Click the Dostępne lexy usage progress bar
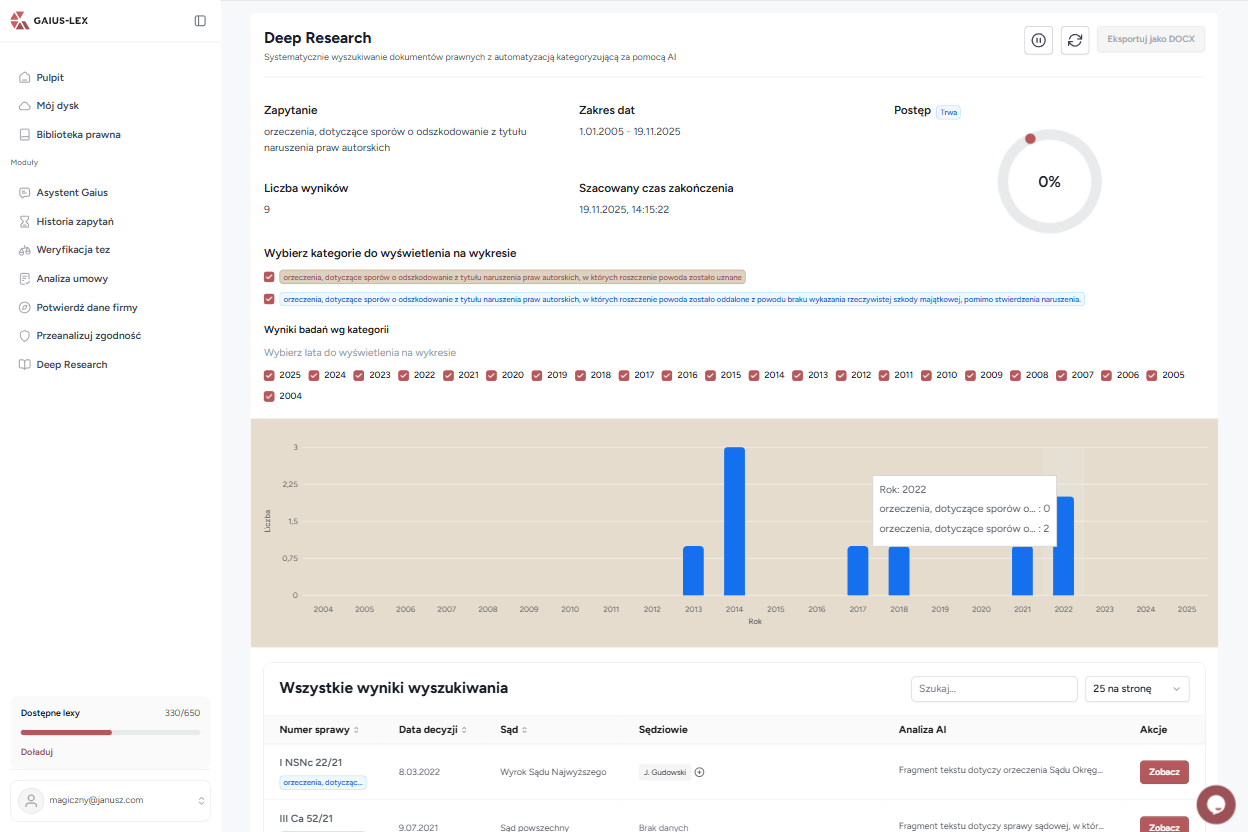Viewport: 1248px width, 832px height. (x=110, y=732)
